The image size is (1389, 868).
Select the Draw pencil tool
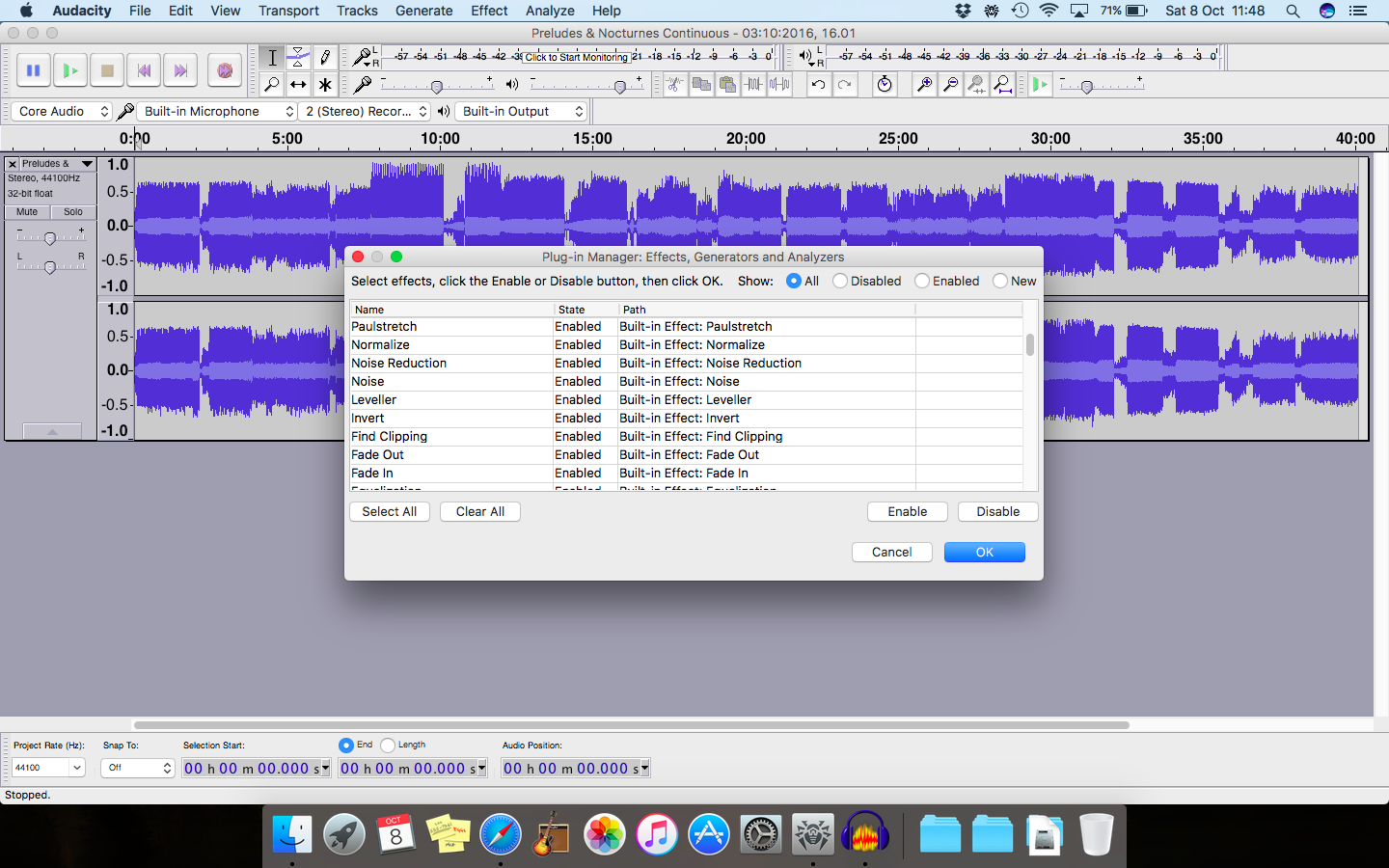[325, 58]
